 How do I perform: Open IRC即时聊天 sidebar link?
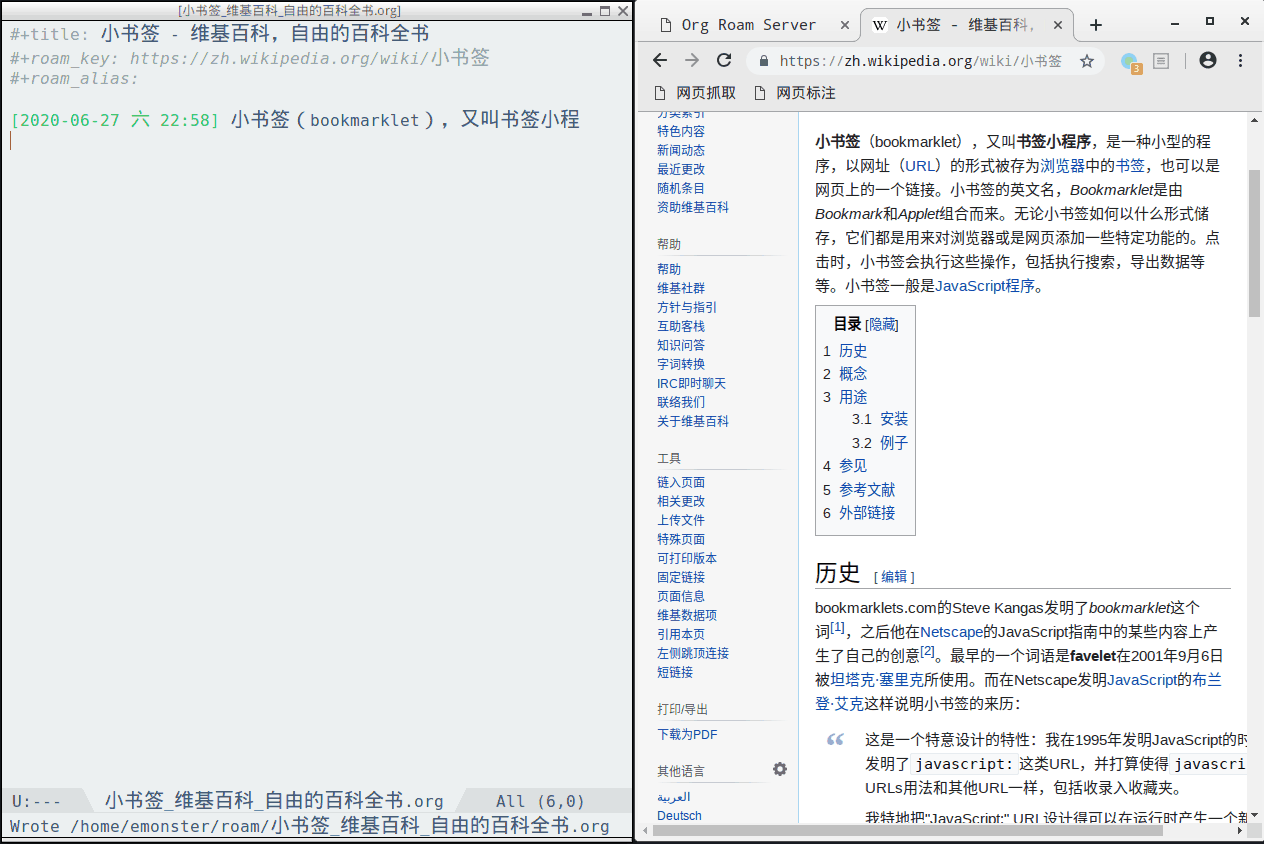click(x=692, y=383)
